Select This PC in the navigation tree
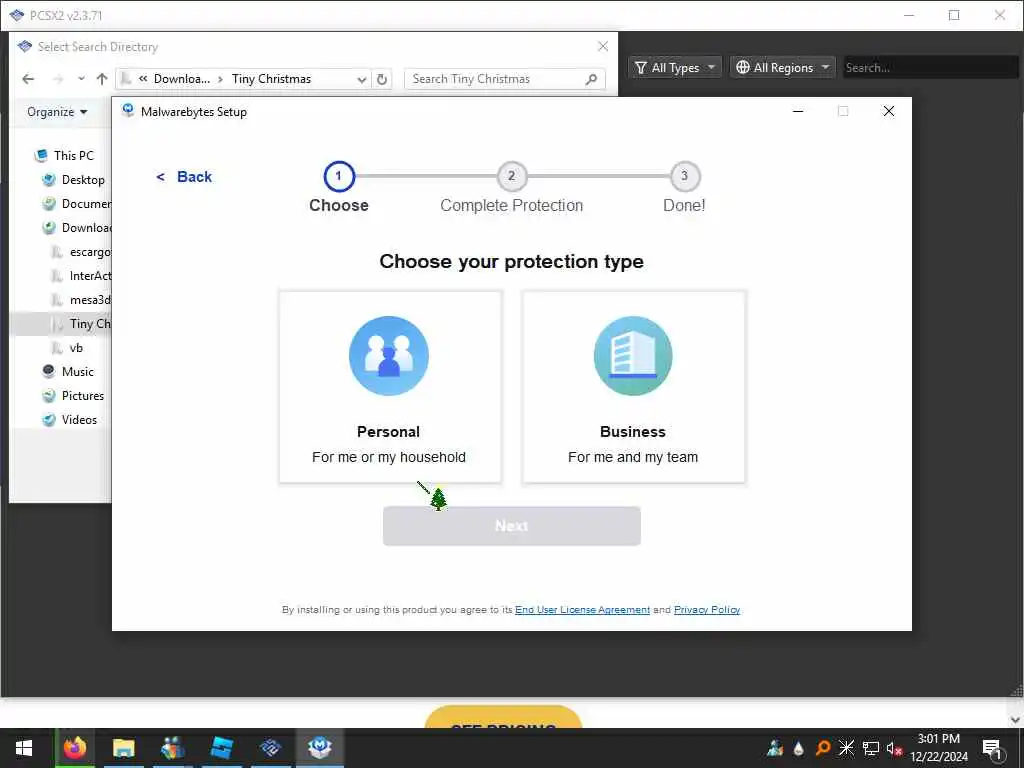1024x768 pixels. (x=73, y=155)
